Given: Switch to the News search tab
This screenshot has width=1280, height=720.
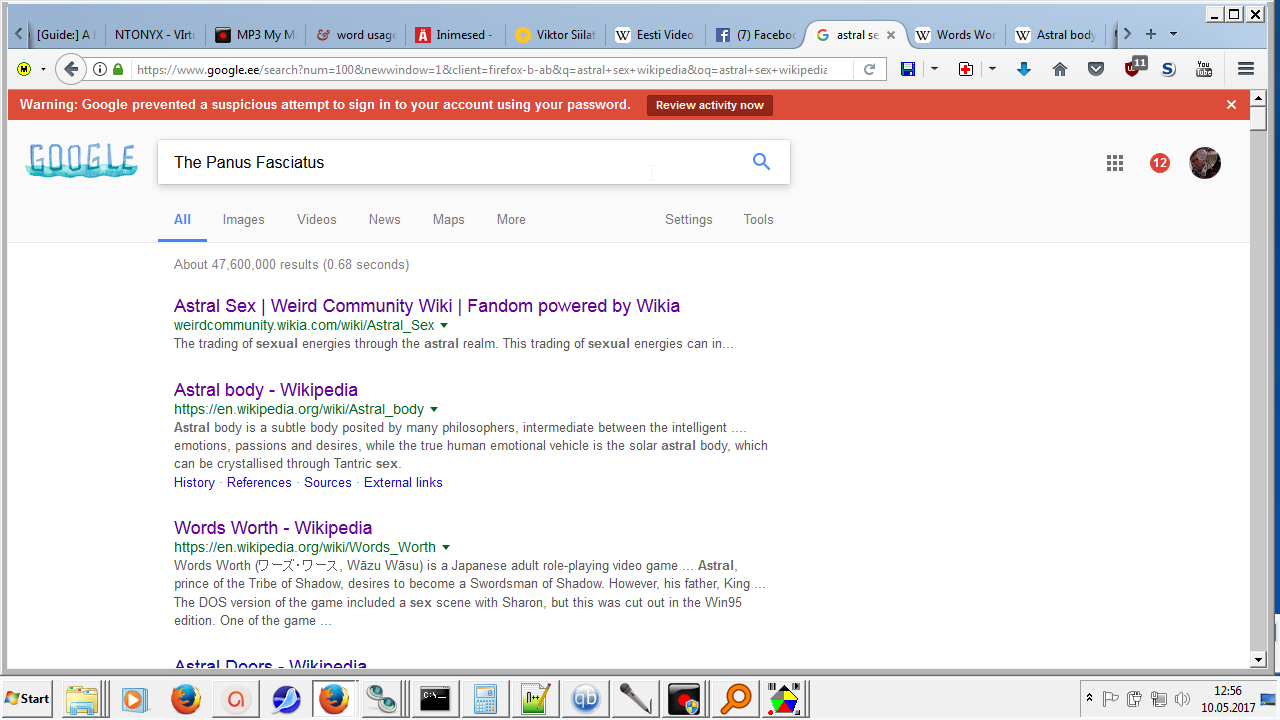Looking at the screenshot, I should (384, 219).
